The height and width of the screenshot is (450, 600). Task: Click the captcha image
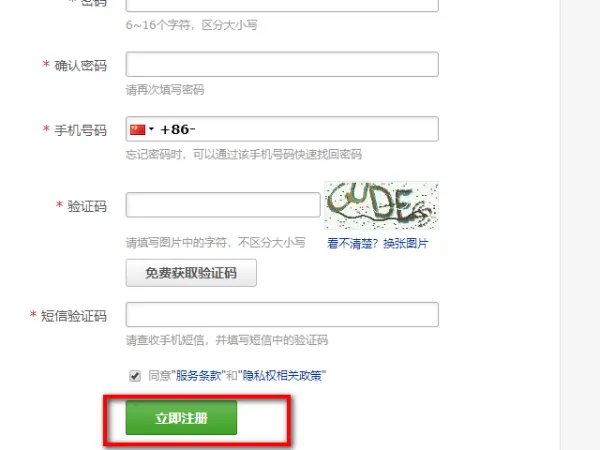pos(381,205)
